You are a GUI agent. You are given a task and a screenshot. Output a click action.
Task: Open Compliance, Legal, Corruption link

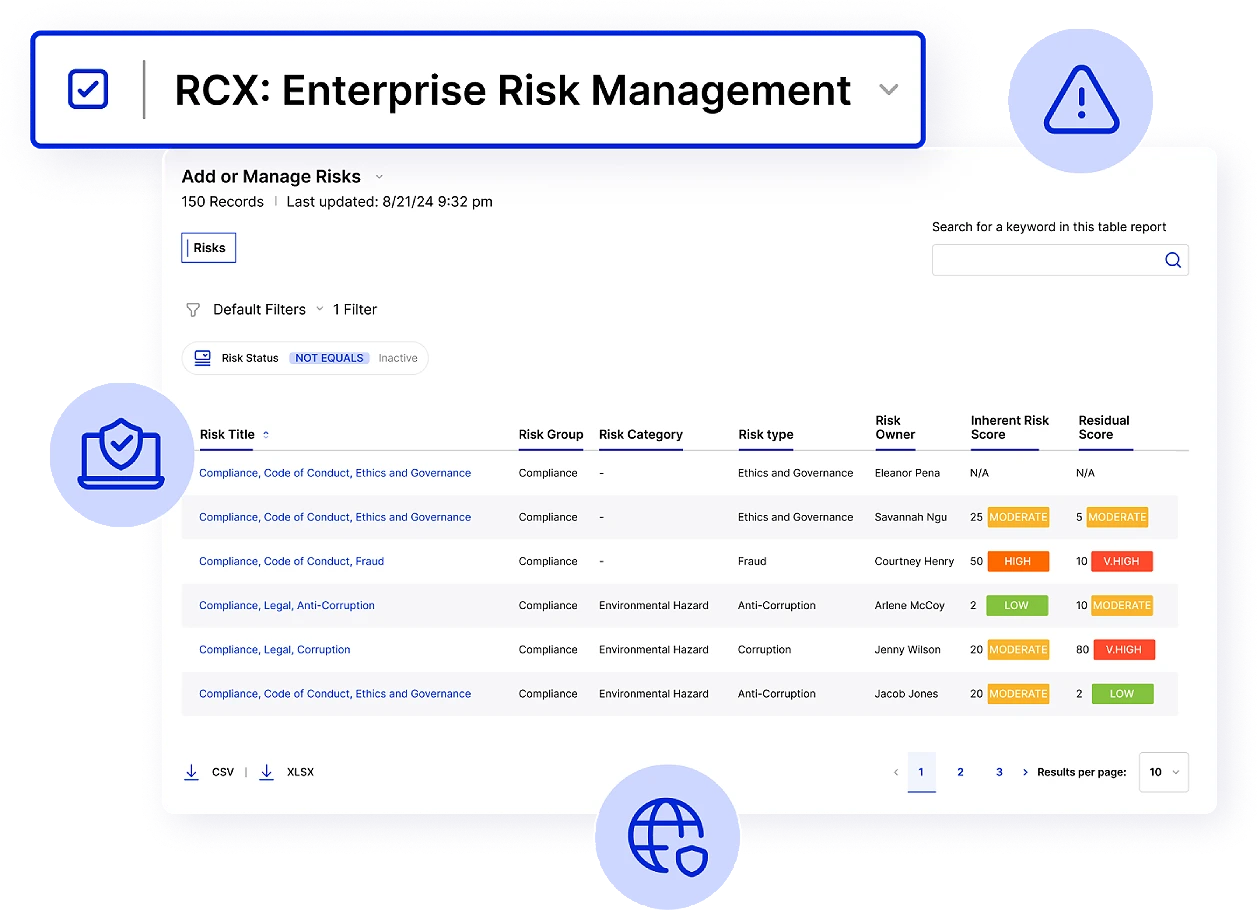(275, 649)
